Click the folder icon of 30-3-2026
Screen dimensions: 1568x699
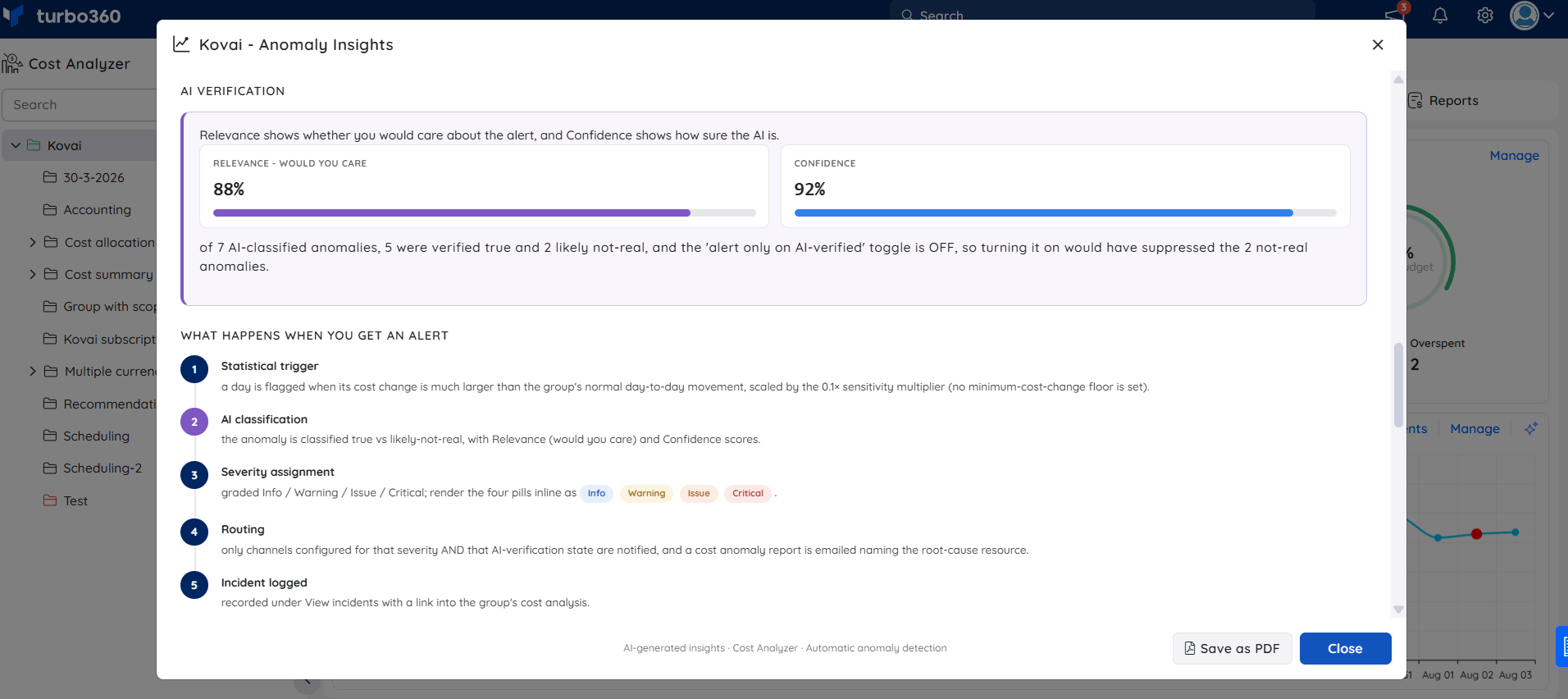click(50, 177)
